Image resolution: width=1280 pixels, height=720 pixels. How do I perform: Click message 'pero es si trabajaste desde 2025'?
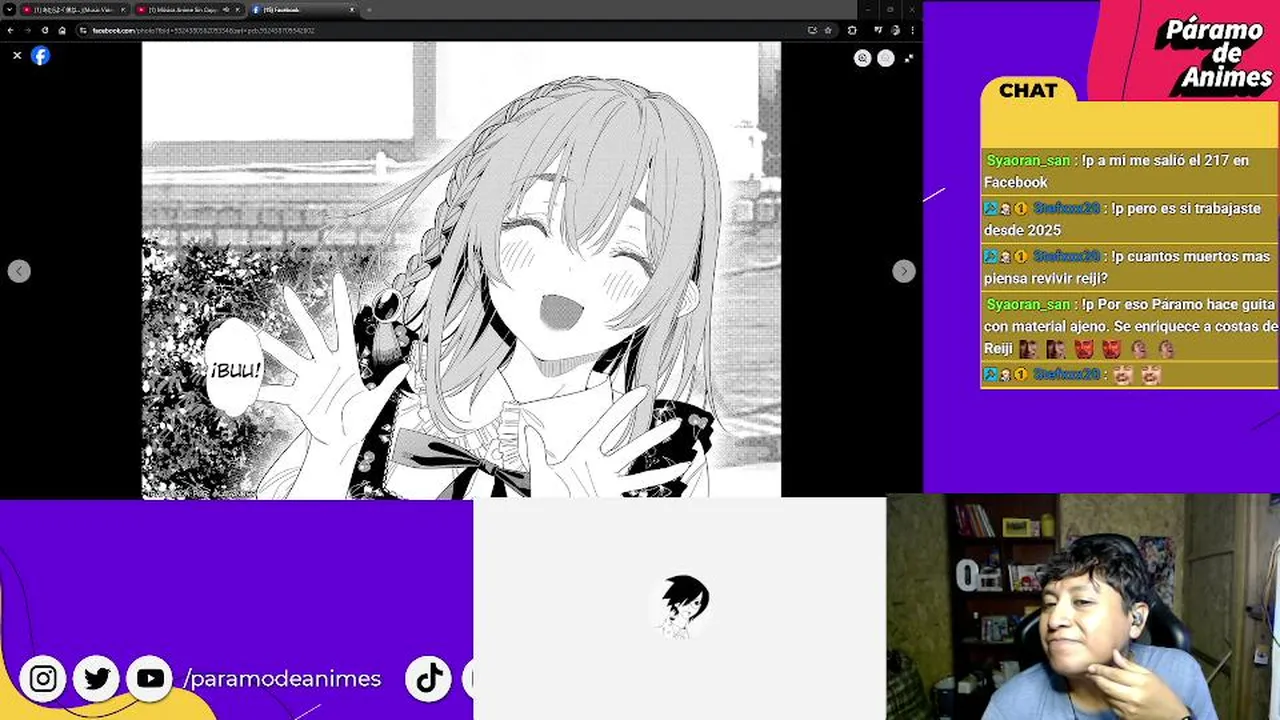(x=1129, y=219)
